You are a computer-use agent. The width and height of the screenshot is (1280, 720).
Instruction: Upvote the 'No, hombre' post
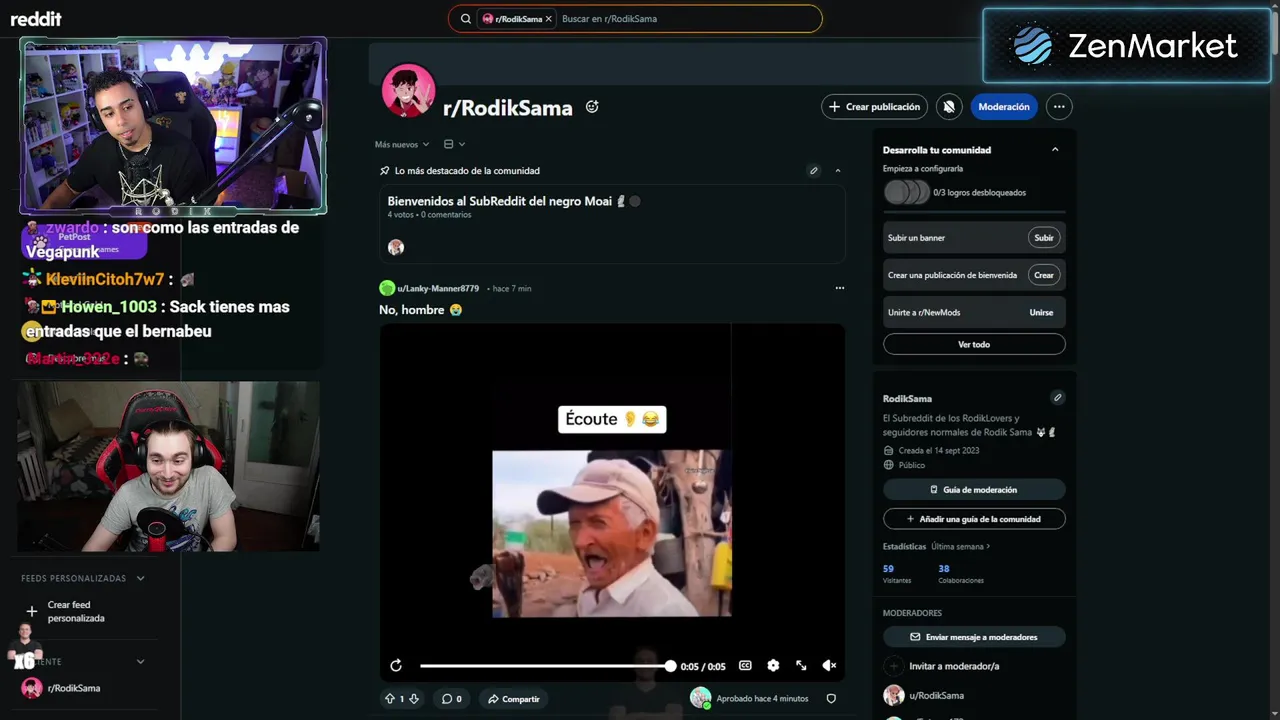(390, 699)
